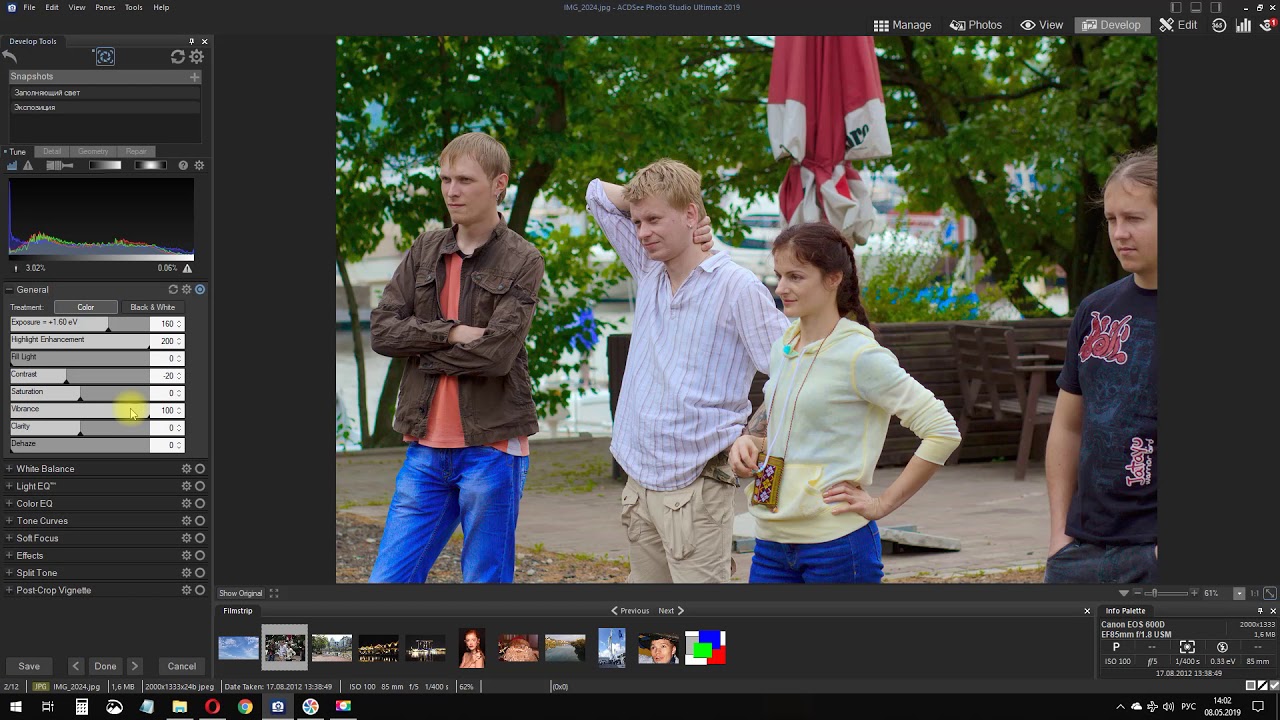The image size is (1280, 720).
Task: Switch to the Detail tab
Action: pos(52,152)
